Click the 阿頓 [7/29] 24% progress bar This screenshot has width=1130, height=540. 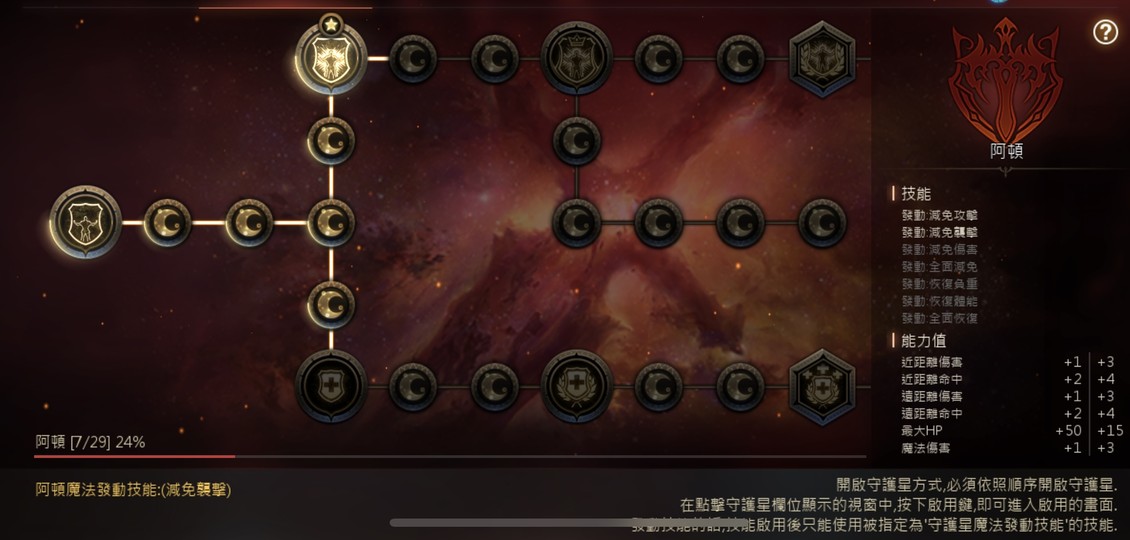(x=450, y=456)
